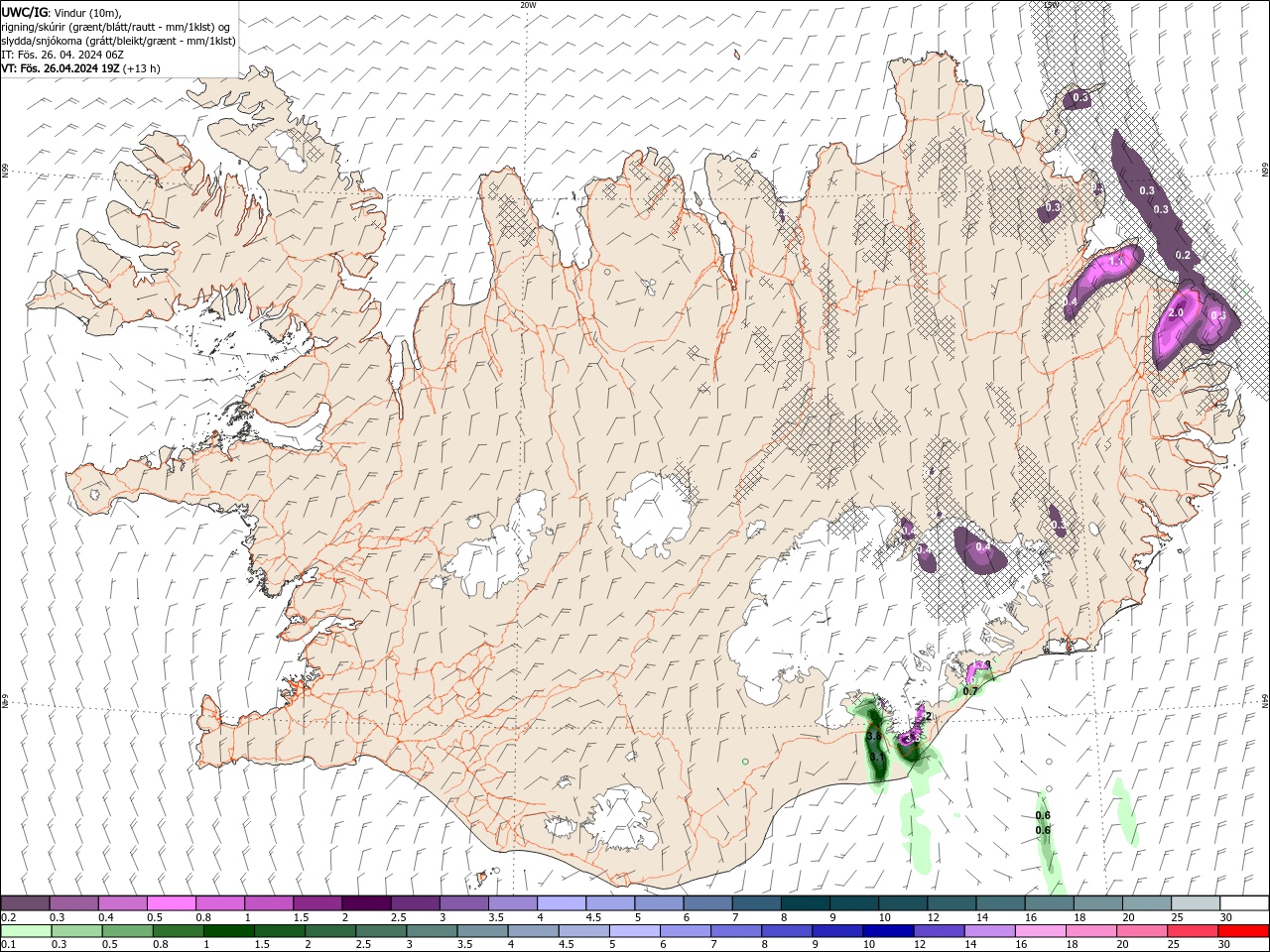Pick the top-bar swatch starting at 0.2

(x=26, y=903)
